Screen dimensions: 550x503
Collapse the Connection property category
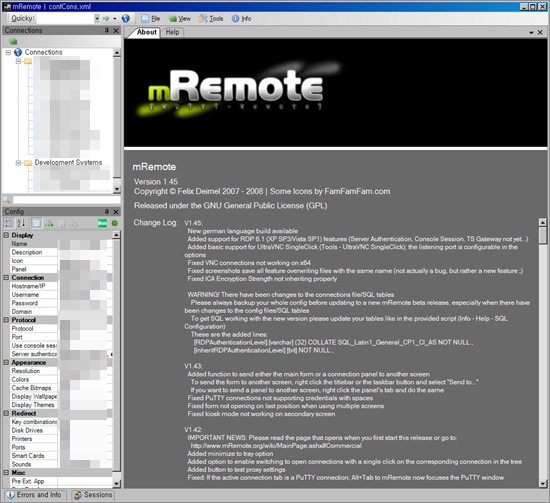[x=6, y=278]
